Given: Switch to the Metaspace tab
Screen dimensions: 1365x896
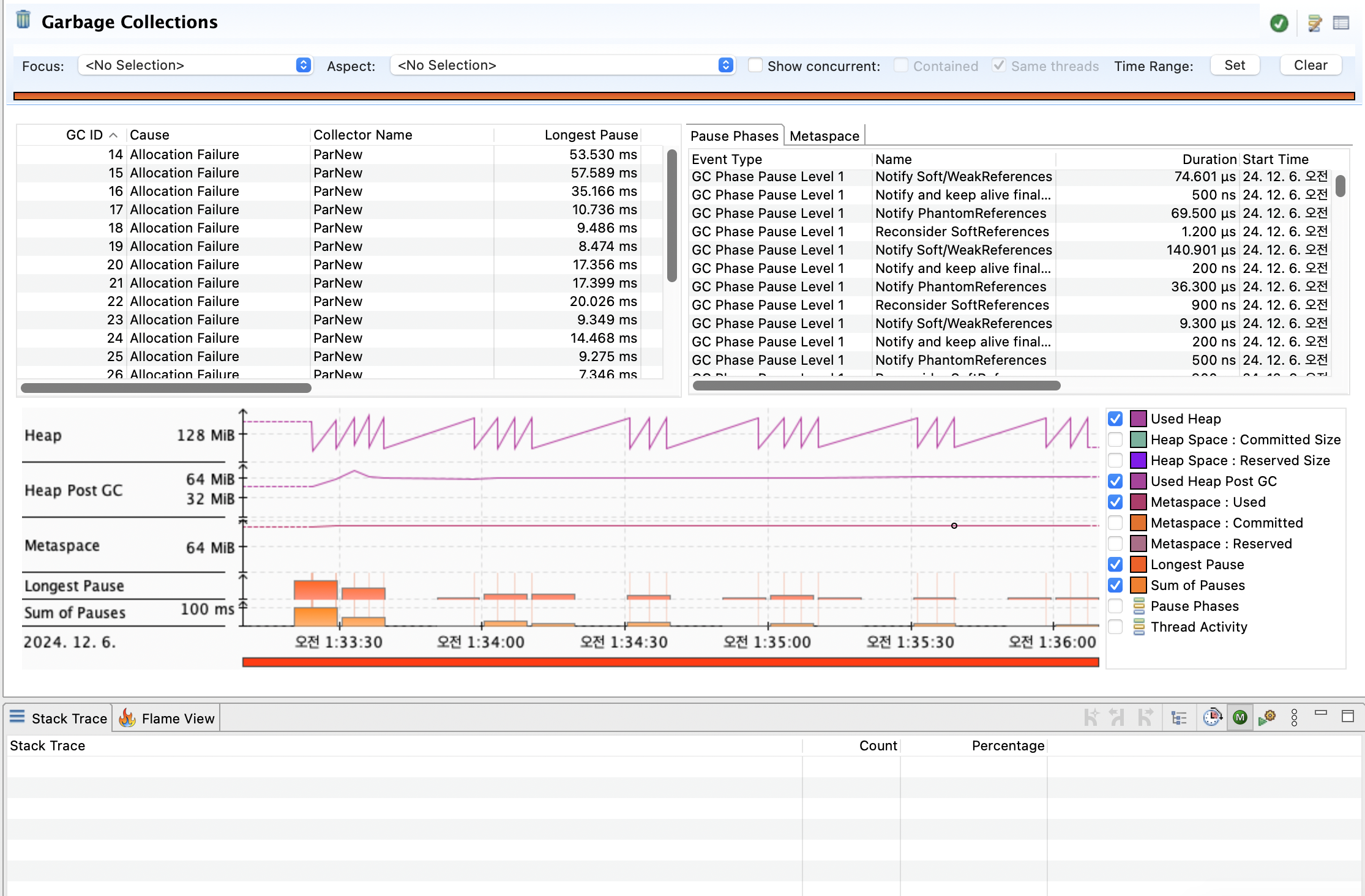Looking at the screenshot, I should click(x=824, y=136).
